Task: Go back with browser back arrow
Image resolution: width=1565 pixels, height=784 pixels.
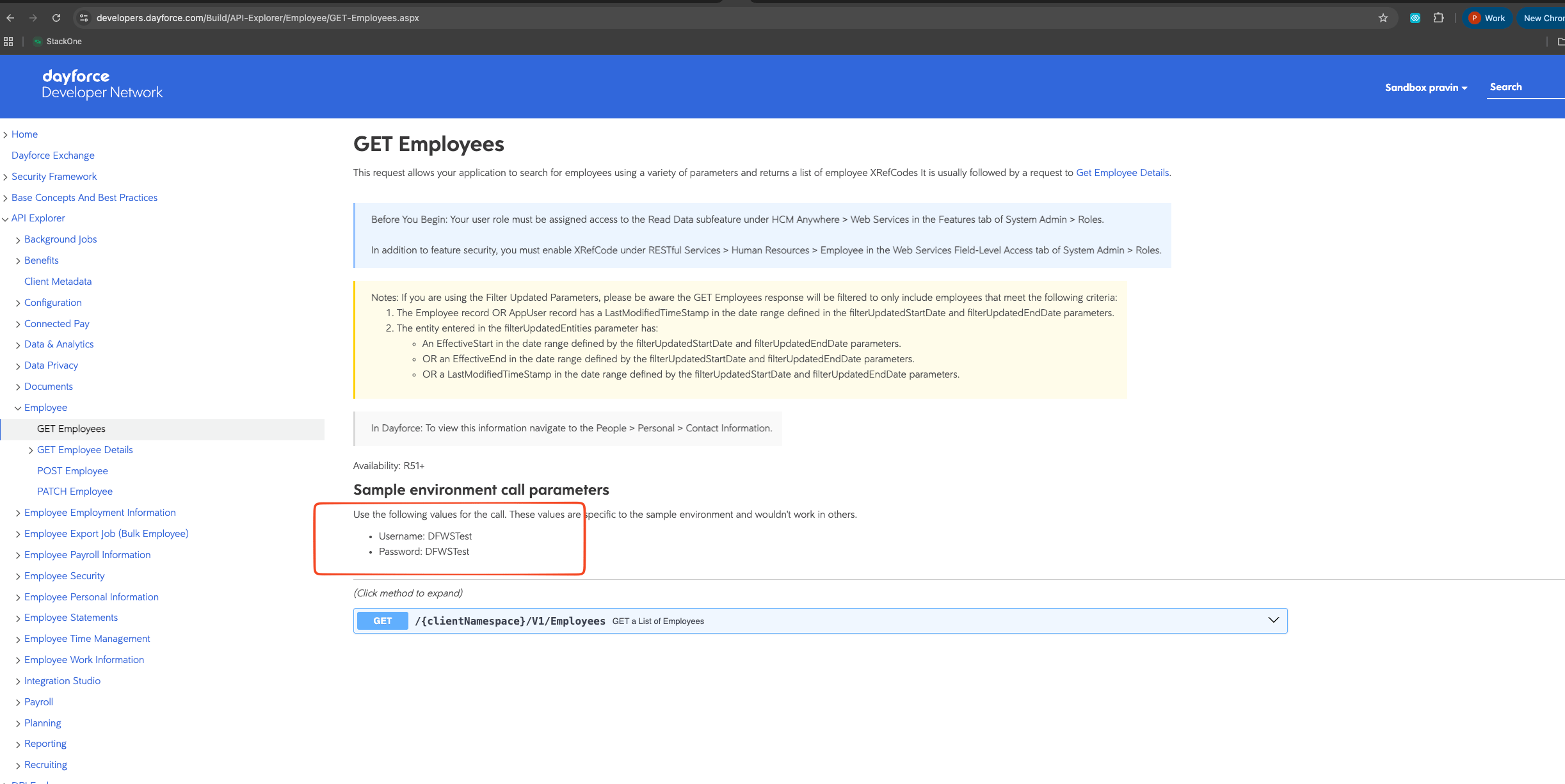Action: tap(10, 18)
